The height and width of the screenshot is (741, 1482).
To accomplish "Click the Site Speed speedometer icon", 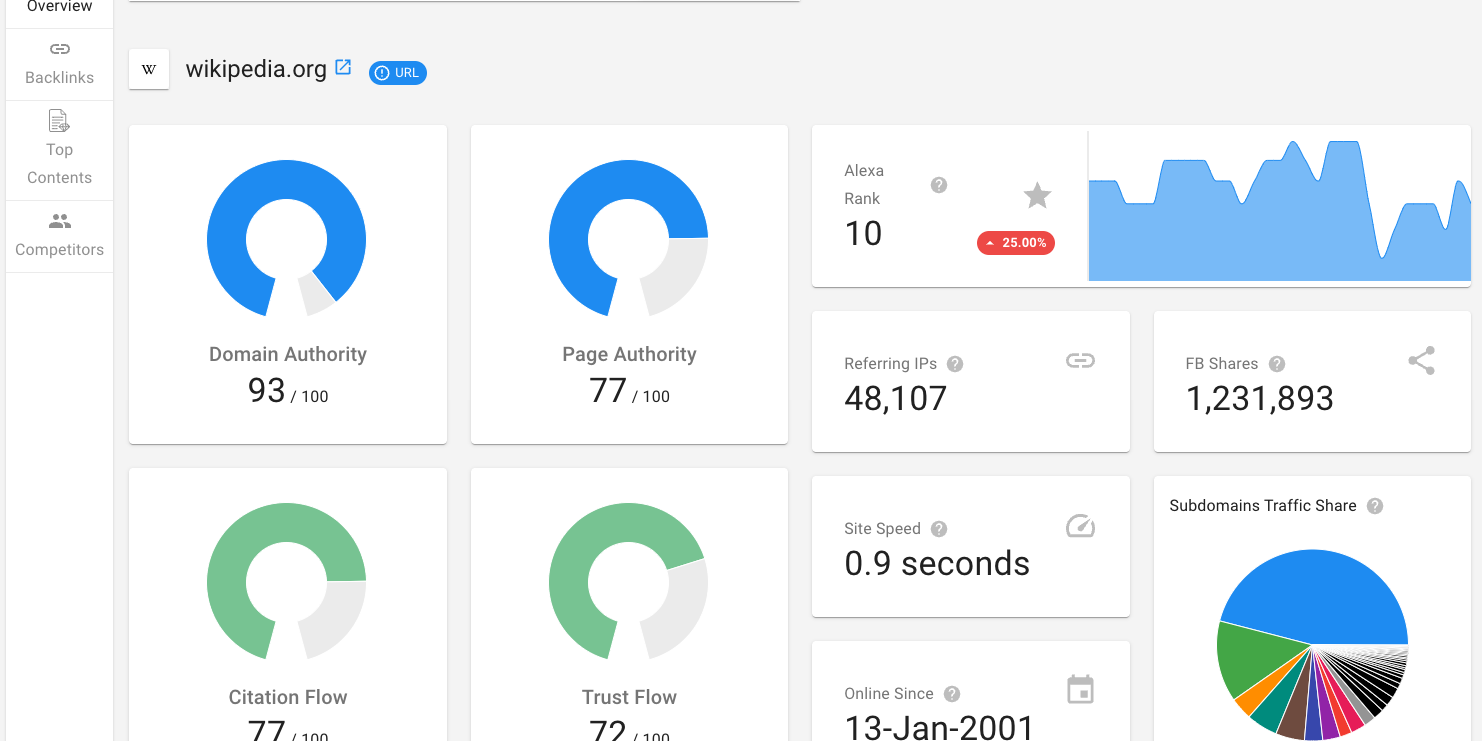I will [1080, 526].
